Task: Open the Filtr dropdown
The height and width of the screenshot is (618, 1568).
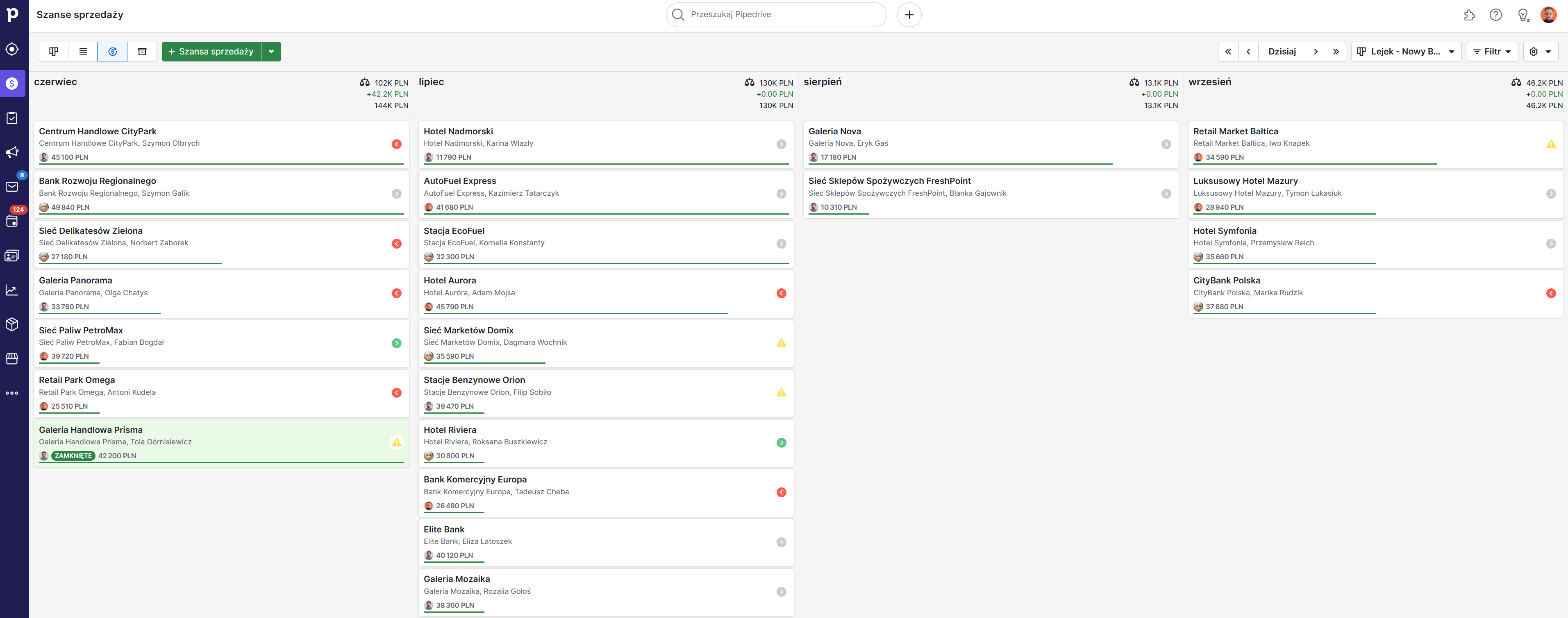Action: click(1493, 52)
